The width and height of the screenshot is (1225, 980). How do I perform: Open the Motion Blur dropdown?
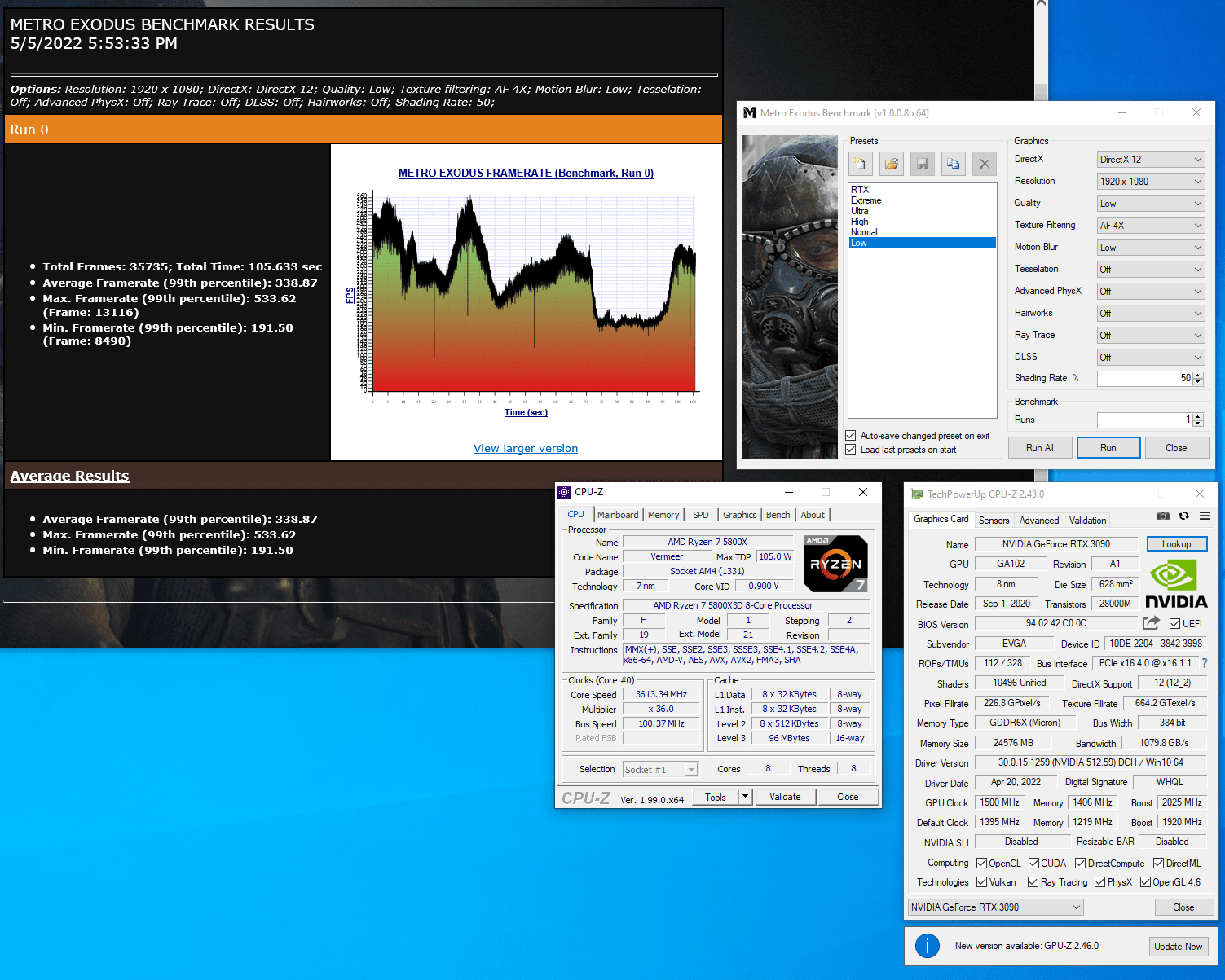pos(1151,248)
